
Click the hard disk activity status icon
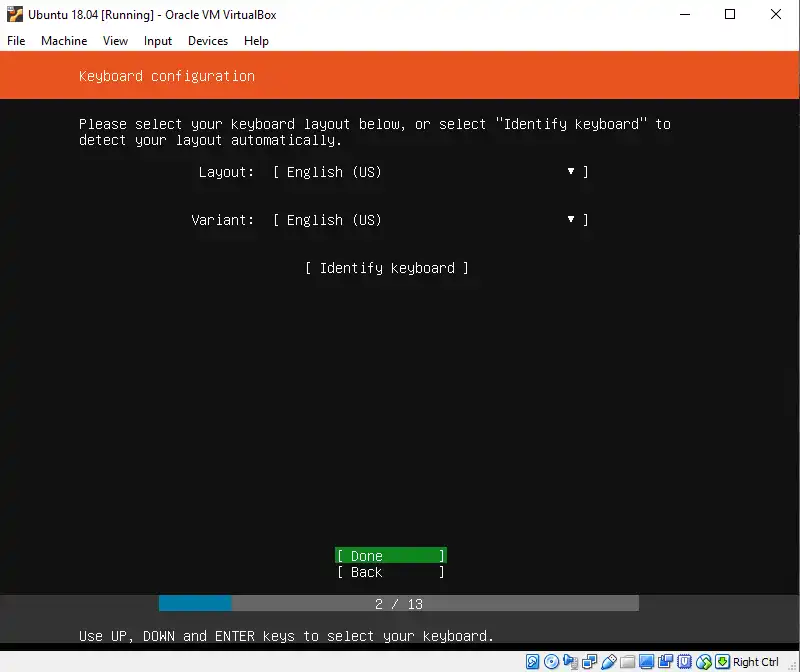click(x=533, y=662)
